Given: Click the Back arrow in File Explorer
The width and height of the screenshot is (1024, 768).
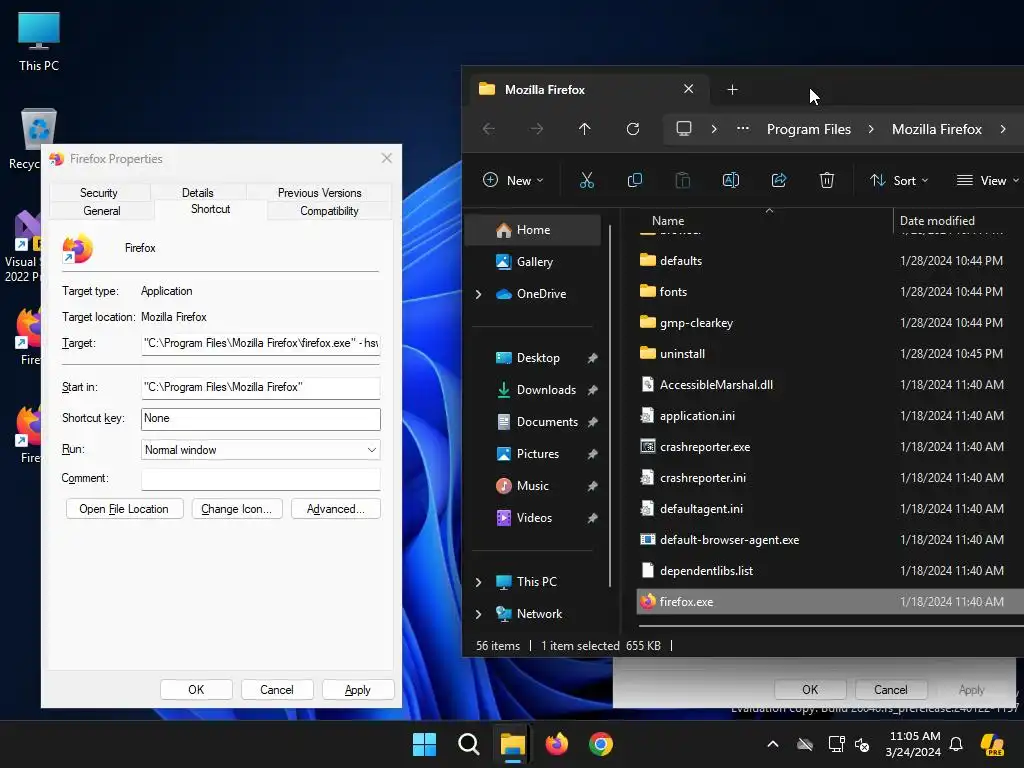Looking at the screenshot, I should click(488, 129).
